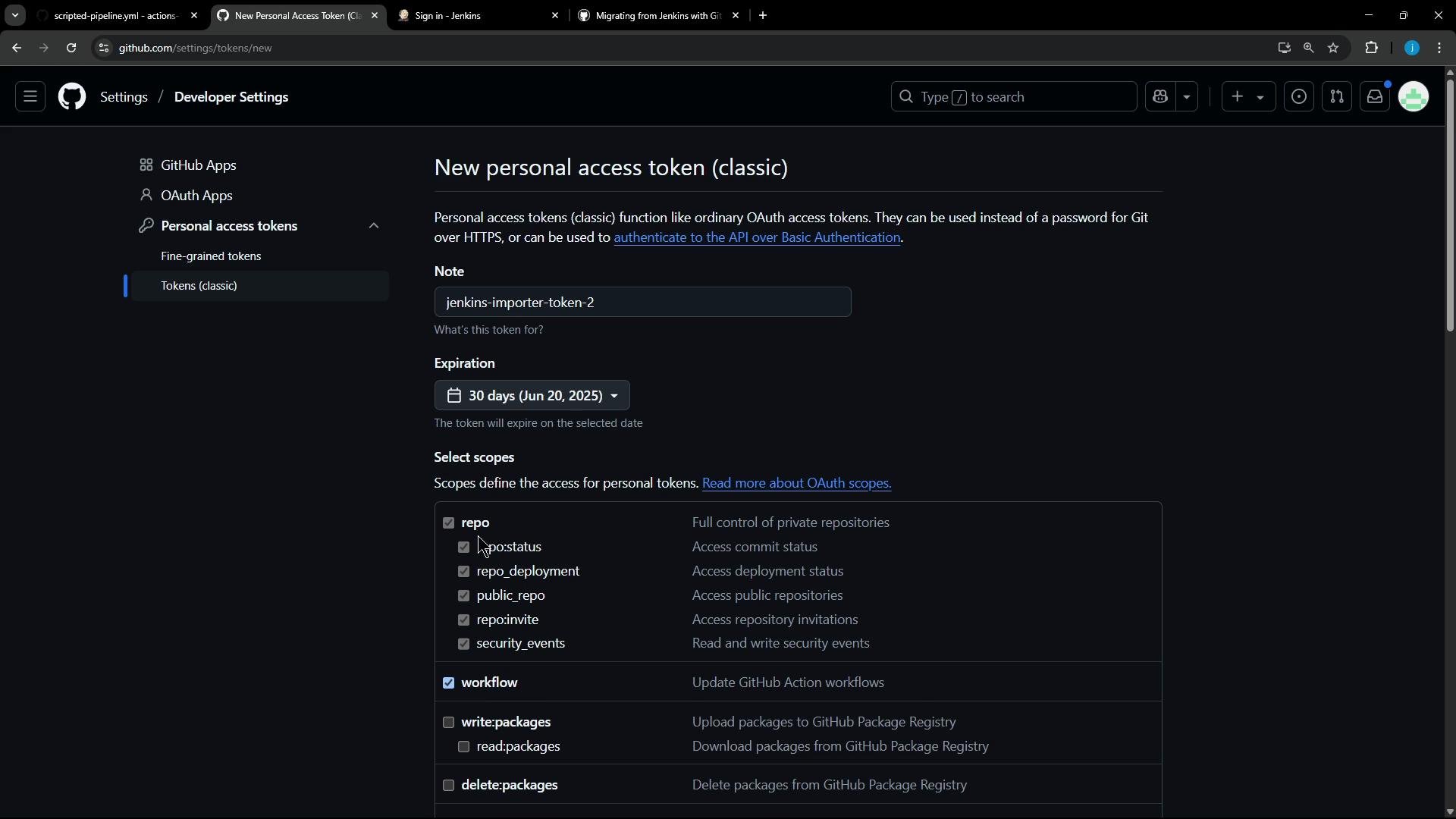
Task: Uncheck the repo scope checkbox
Action: click(448, 522)
